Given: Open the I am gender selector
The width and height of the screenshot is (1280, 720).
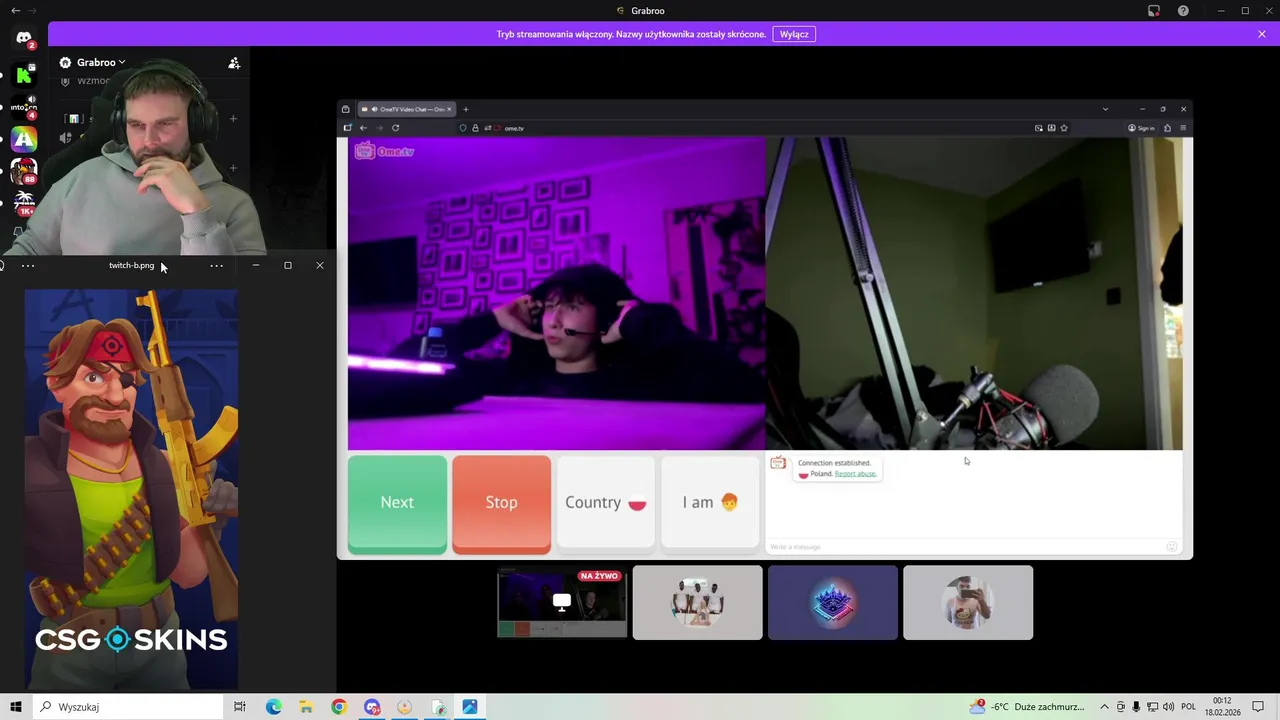Looking at the screenshot, I should [x=710, y=503].
